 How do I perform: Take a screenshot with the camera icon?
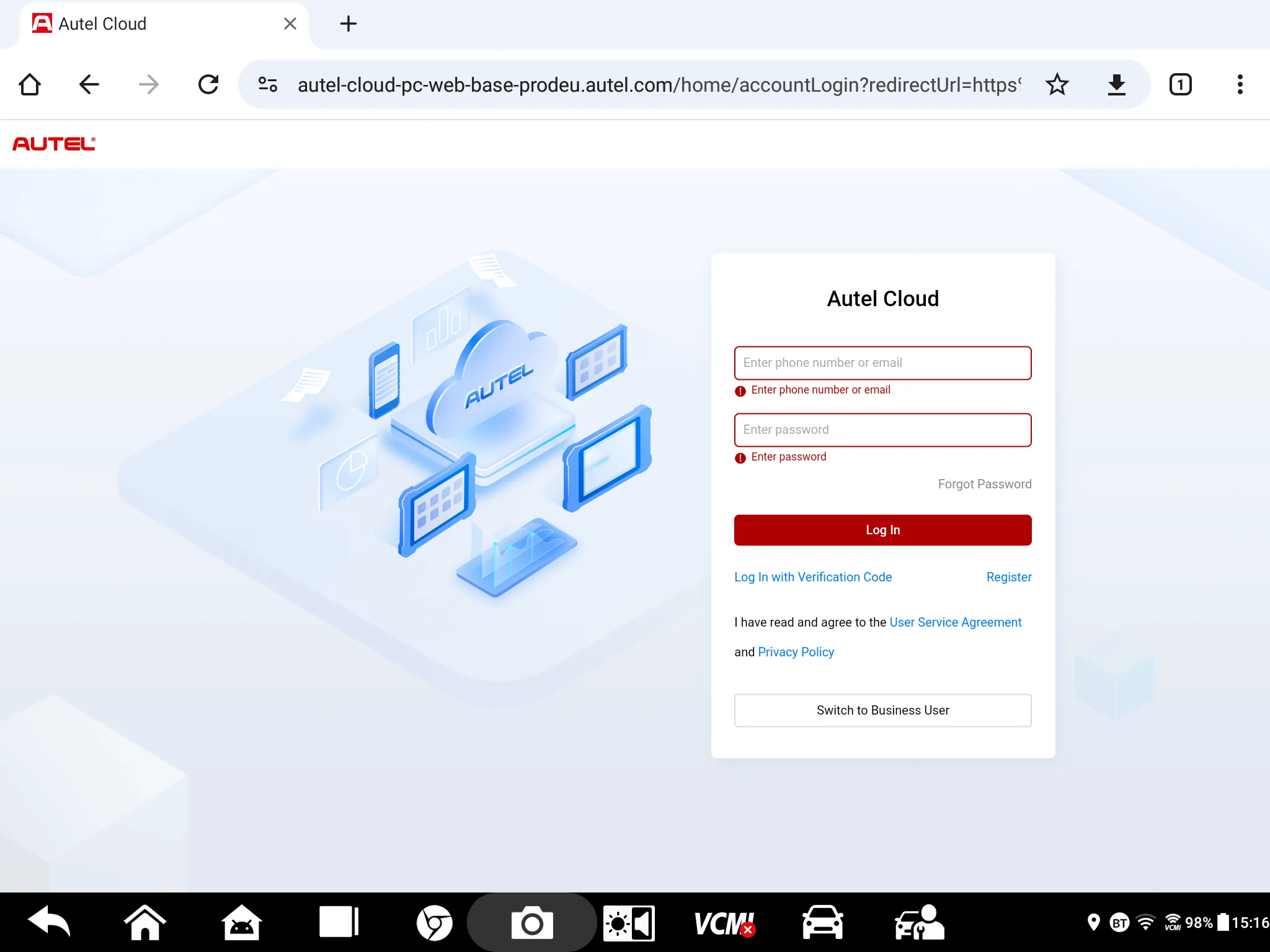532,923
